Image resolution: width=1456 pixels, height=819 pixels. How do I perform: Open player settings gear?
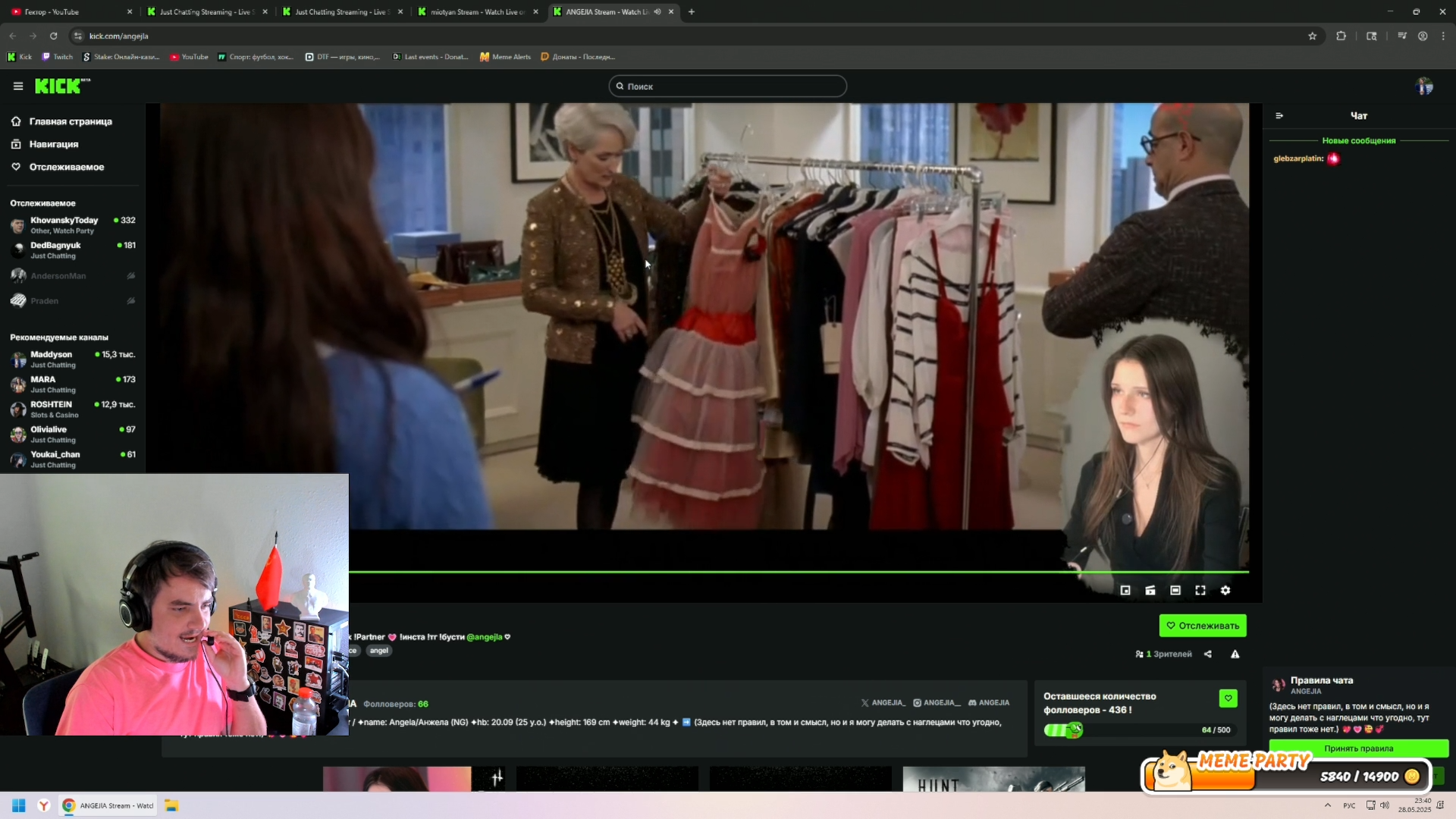1225,590
